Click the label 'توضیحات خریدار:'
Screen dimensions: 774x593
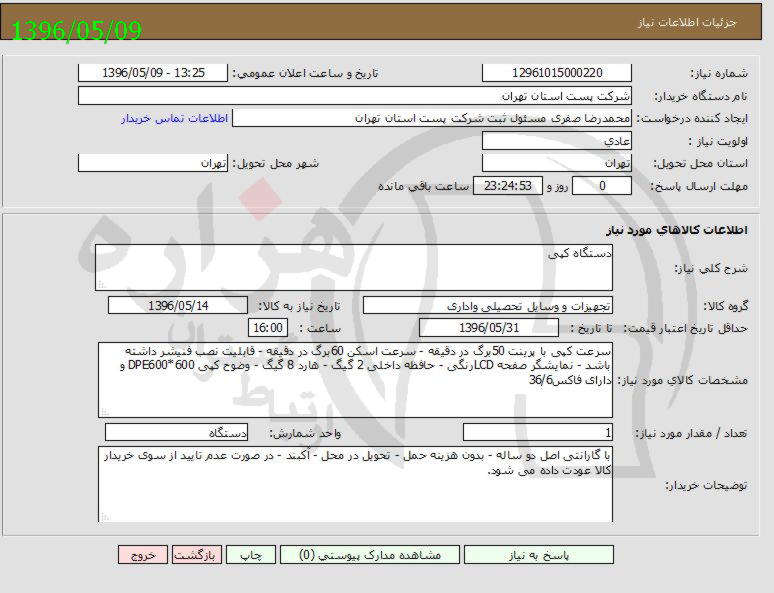707,486
